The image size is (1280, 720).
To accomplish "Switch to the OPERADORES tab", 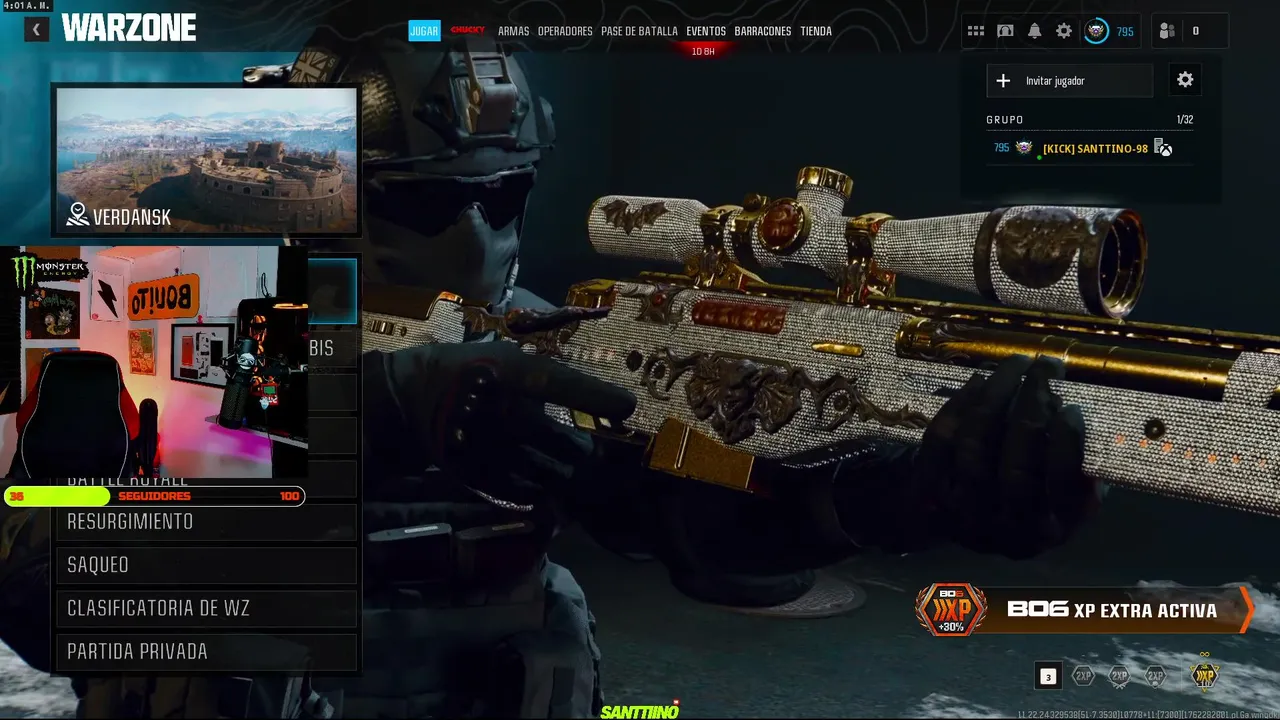I will click(x=565, y=31).
